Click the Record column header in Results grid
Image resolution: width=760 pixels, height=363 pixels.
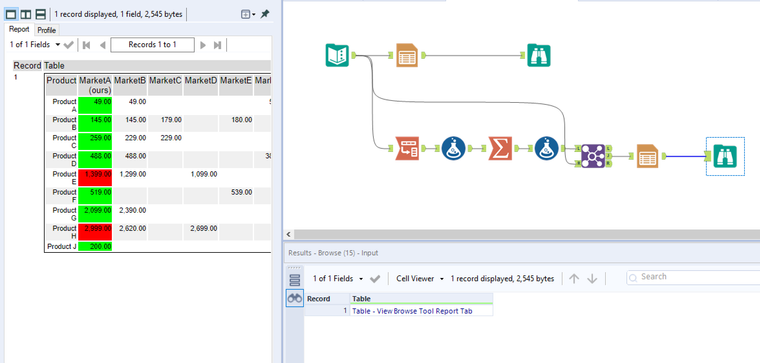[x=327, y=299]
